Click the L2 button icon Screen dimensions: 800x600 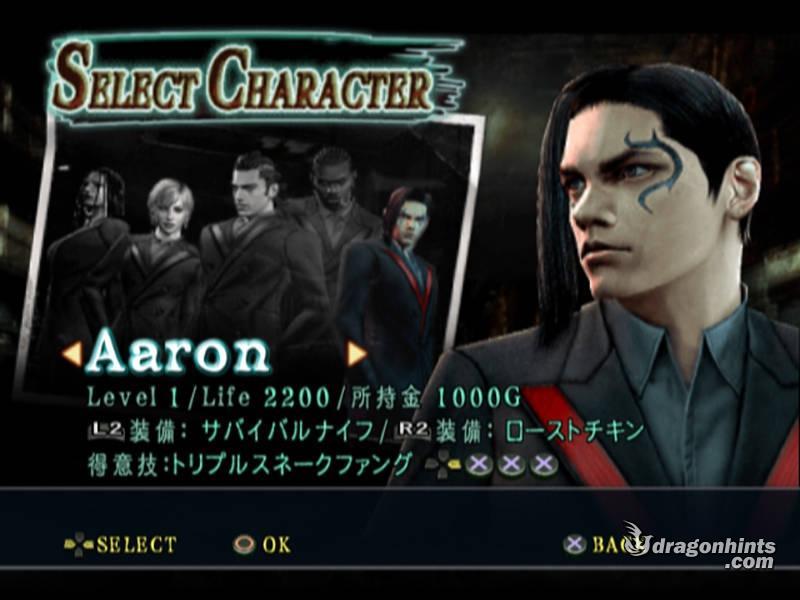tap(107, 431)
